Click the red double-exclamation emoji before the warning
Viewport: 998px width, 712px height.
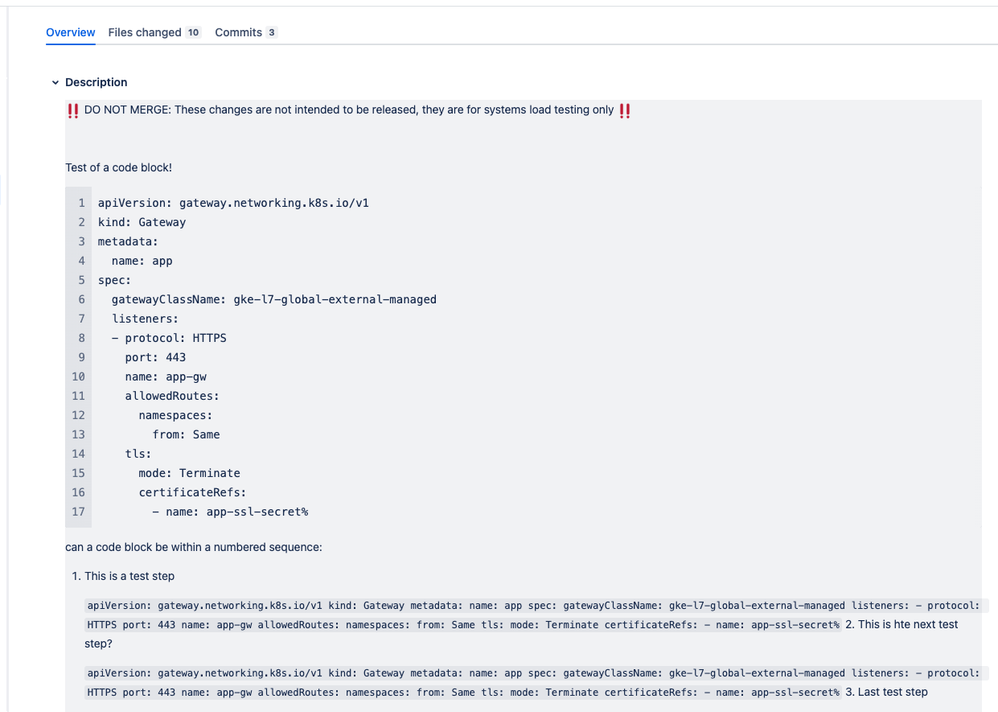tap(72, 110)
